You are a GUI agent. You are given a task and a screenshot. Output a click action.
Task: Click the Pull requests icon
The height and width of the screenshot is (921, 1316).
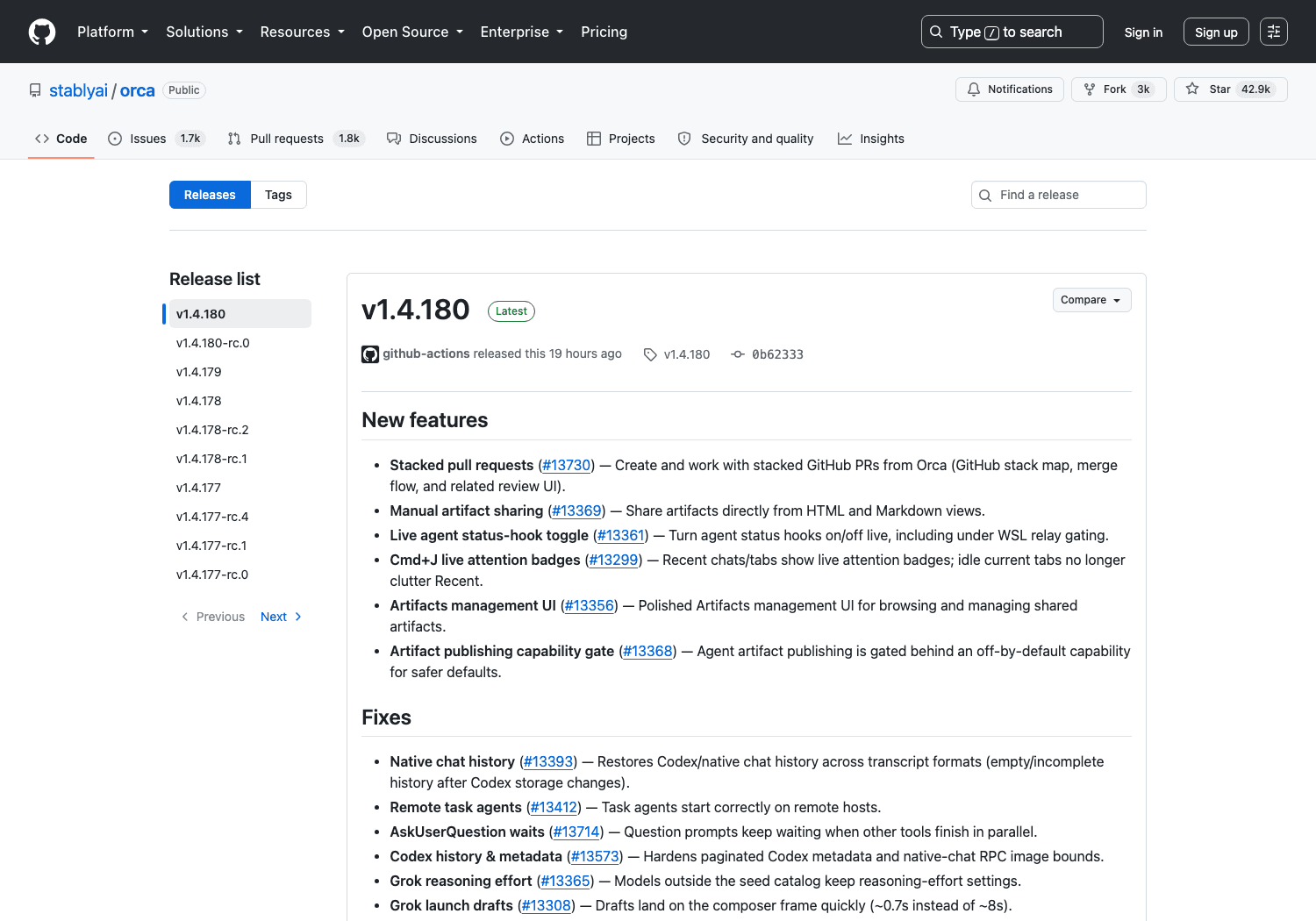coord(234,139)
